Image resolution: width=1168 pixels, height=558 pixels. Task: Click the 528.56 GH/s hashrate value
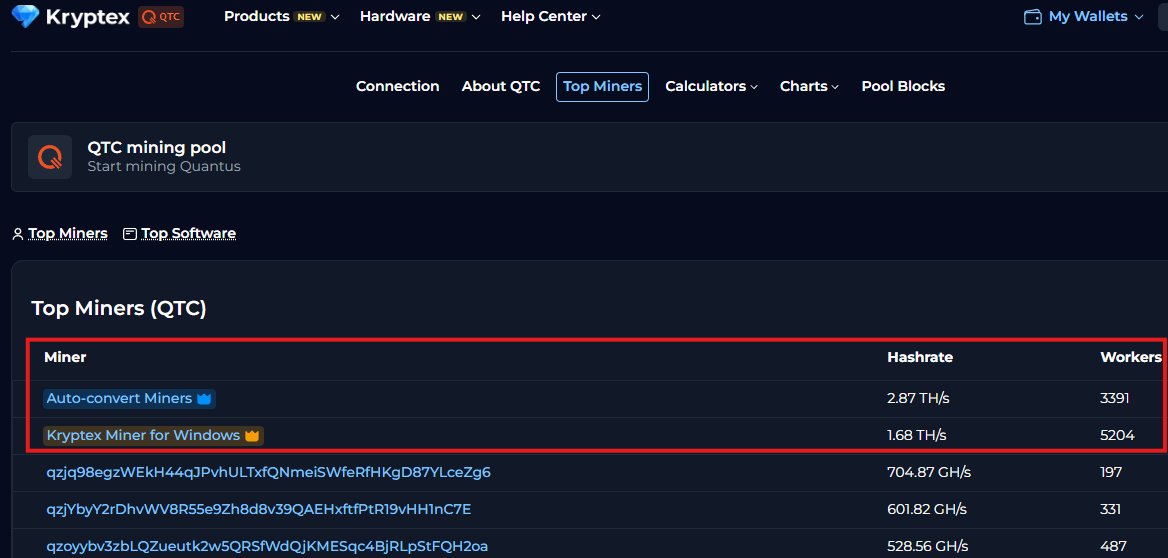[x=927, y=547]
